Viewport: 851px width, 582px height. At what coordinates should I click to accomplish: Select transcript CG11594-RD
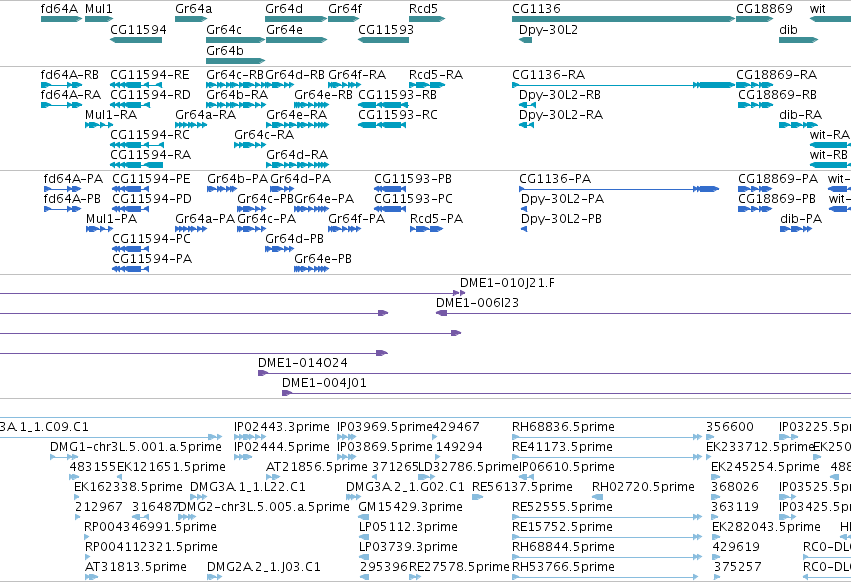[130, 105]
